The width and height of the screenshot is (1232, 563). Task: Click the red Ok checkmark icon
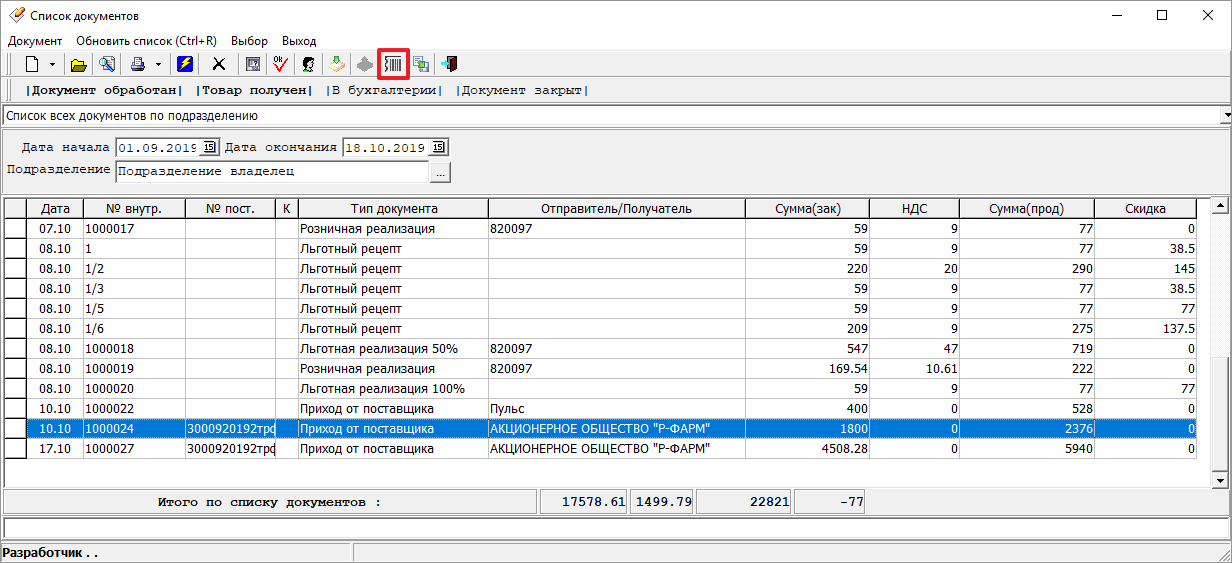point(281,64)
